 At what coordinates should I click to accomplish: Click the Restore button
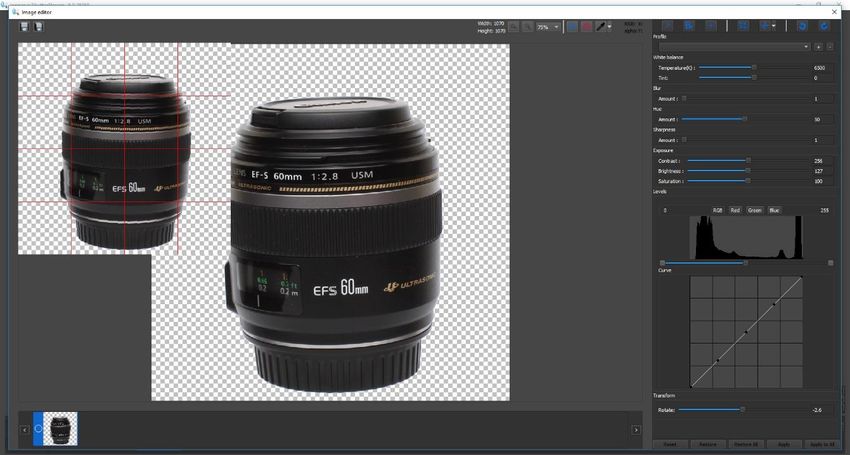[x=707, y=444]
